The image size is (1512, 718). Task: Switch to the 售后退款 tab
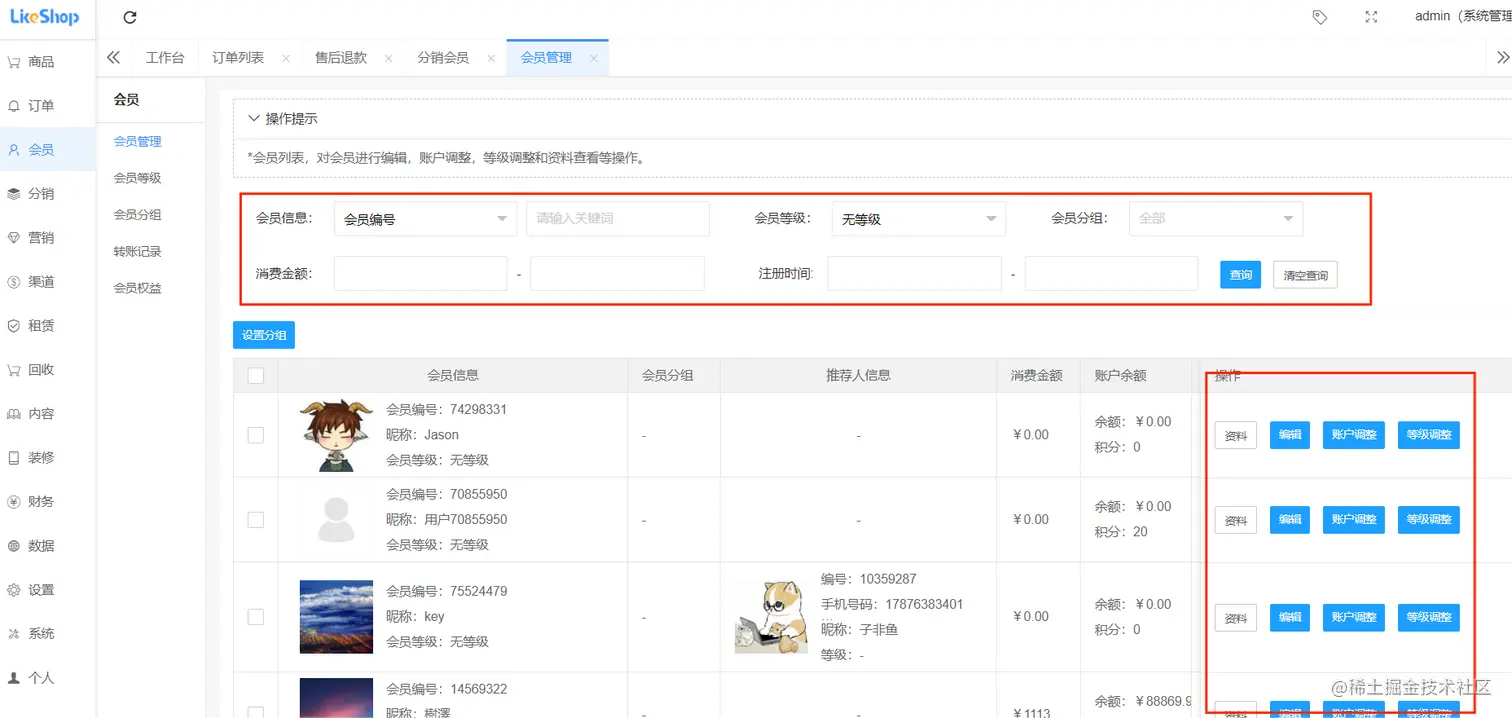tap(341, 58)
